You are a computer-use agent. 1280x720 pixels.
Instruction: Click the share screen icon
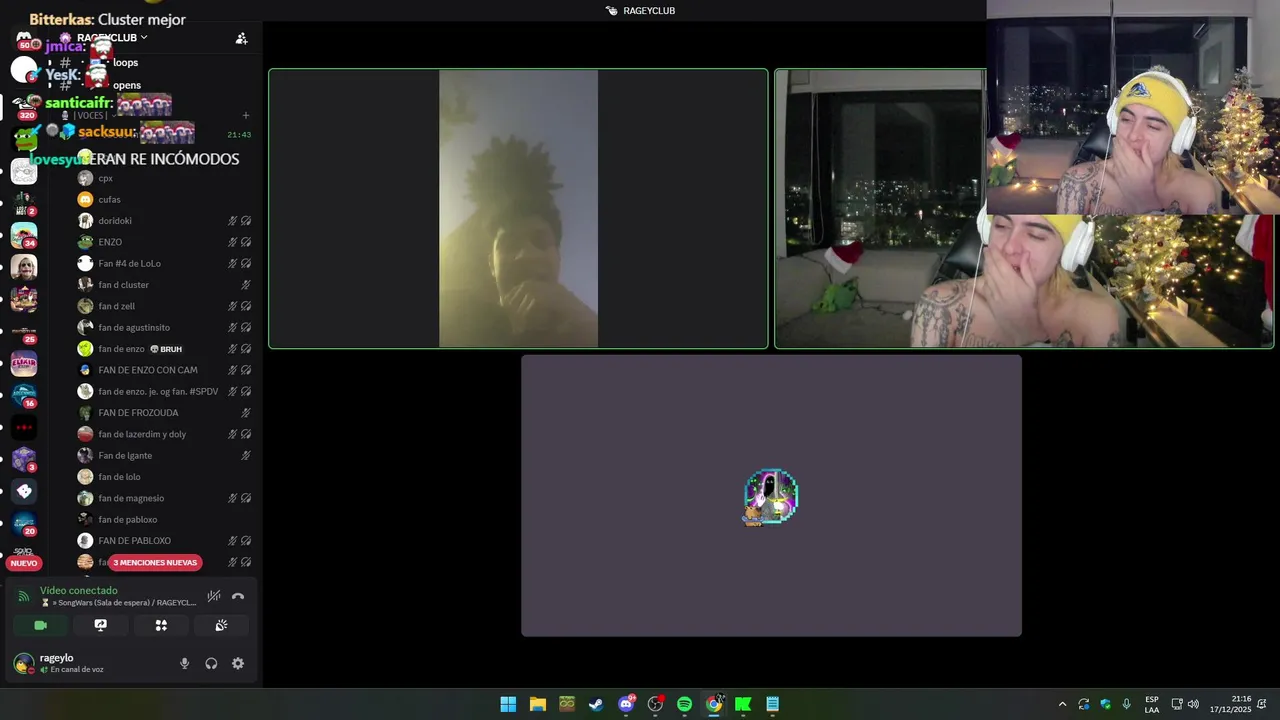click(100, 625)
